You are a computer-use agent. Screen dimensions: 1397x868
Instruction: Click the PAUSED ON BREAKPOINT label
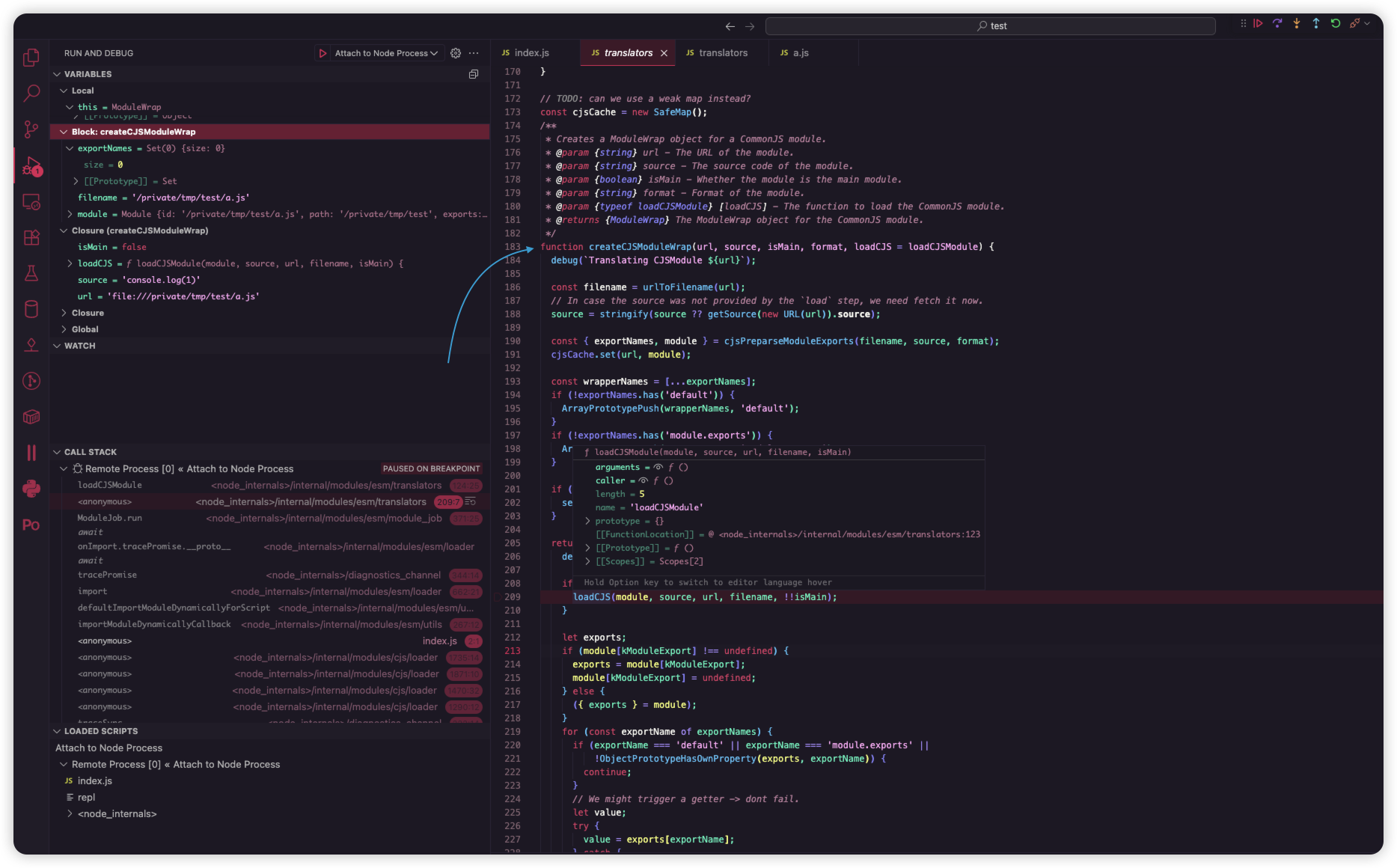pyautogui.click(x=431, y=468)
